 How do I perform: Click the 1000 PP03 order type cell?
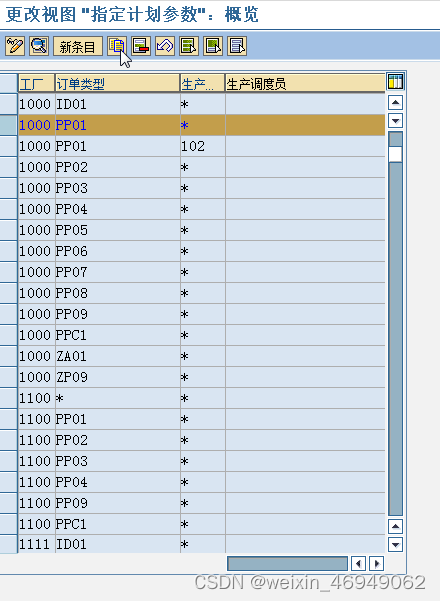click(x=118, y=188)
